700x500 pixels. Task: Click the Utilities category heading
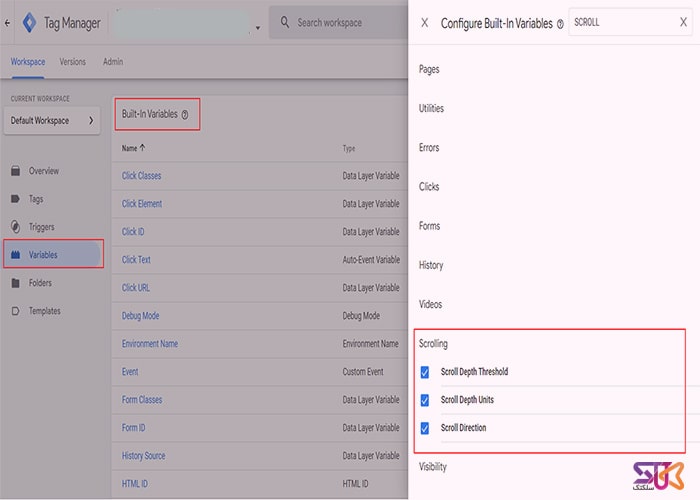[x=431, y=108]
